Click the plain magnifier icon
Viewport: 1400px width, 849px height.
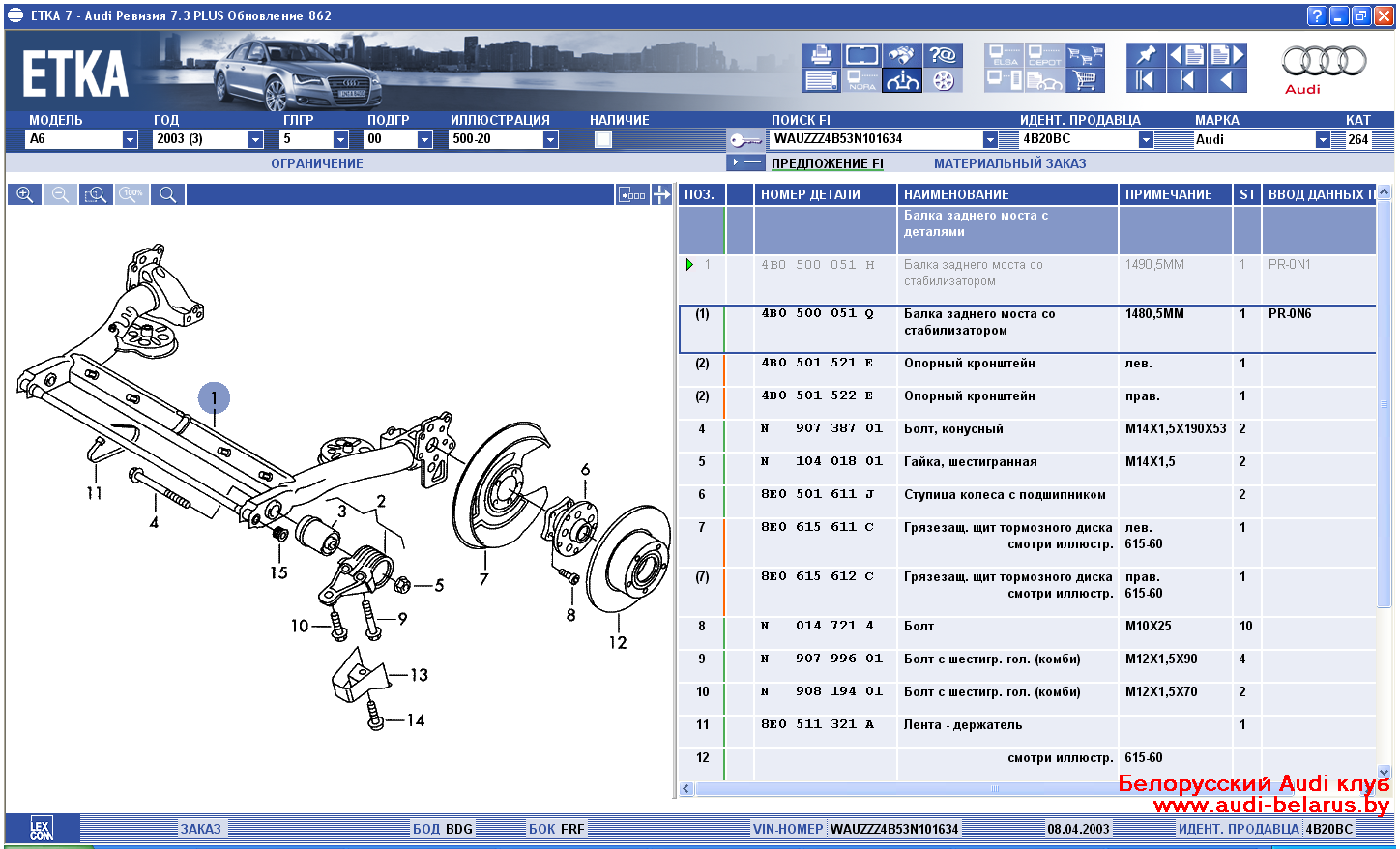tap(167, 194)
